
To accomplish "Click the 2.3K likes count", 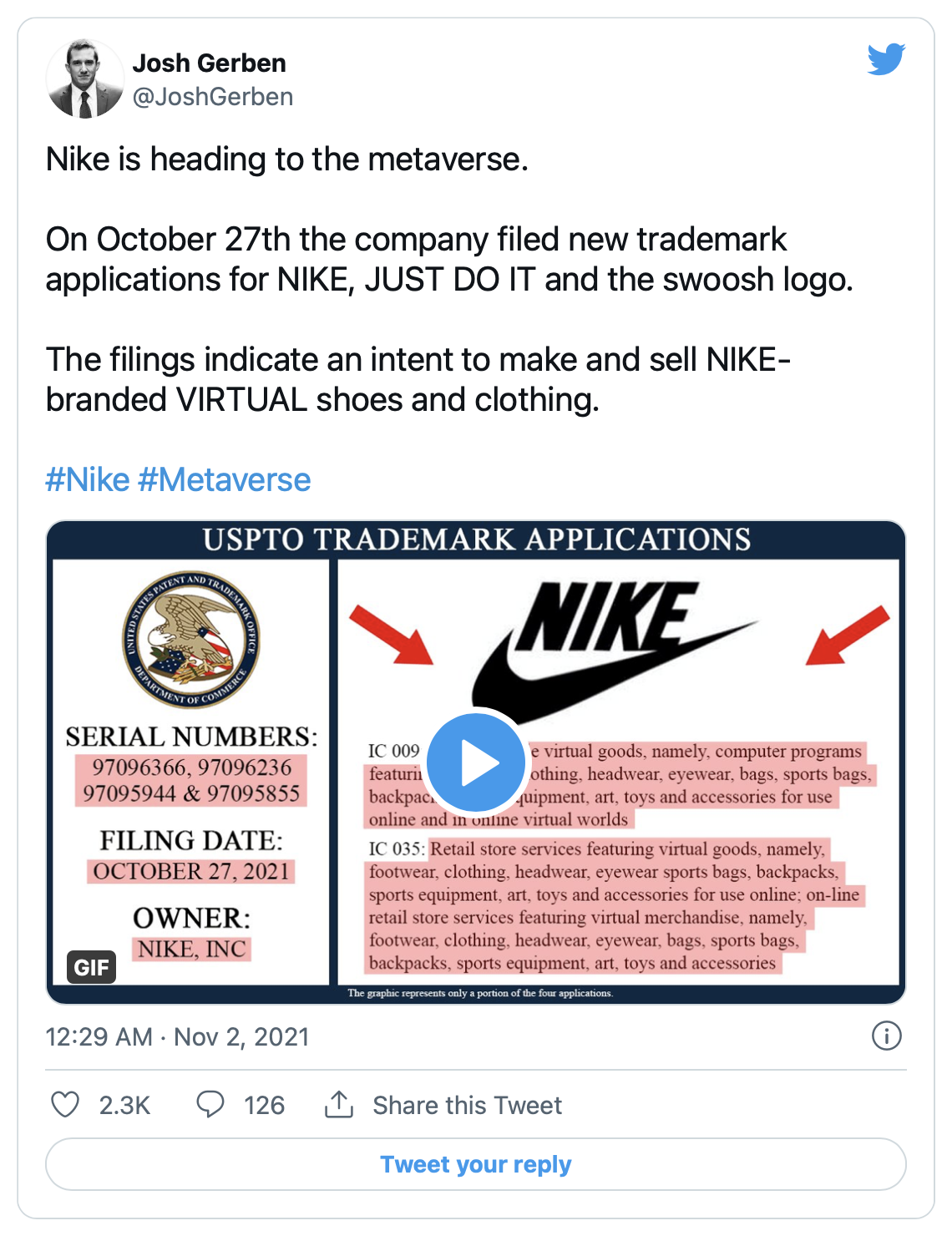I will (x=124, y=1105).
